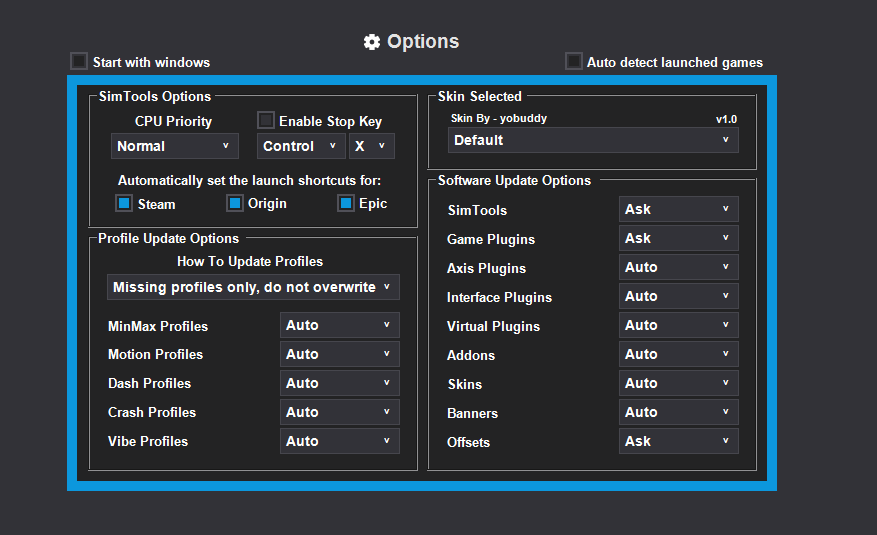Open the Offsets Ask dropdown
877x535 pixels.
678,441
